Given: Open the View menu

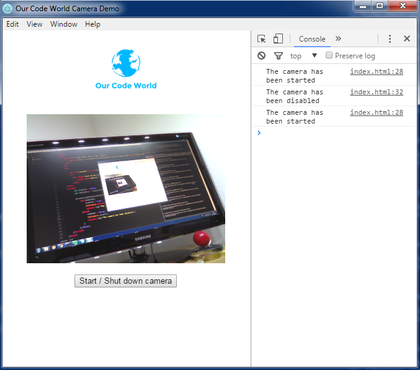Looking at the screenshot, I should pos(35,24).
